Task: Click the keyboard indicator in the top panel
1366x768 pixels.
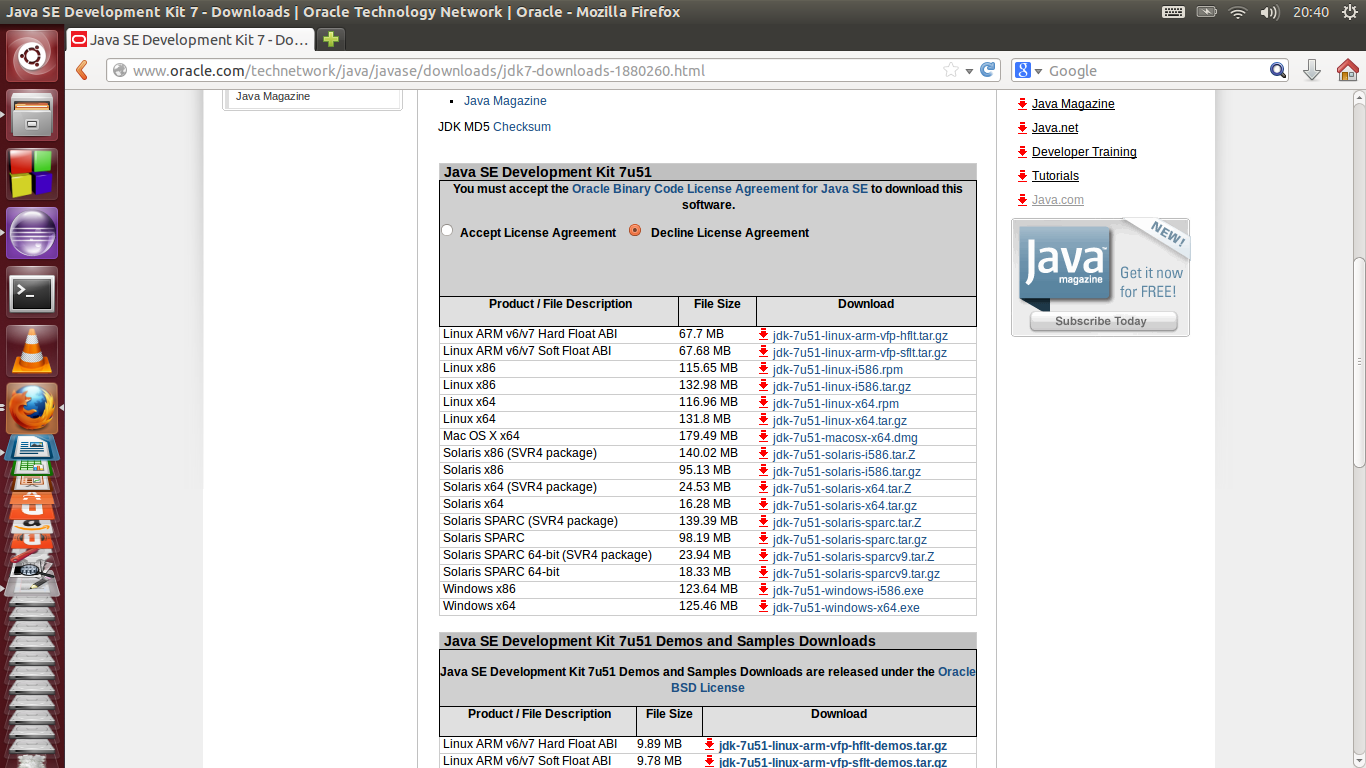Action: point(1173,12)
